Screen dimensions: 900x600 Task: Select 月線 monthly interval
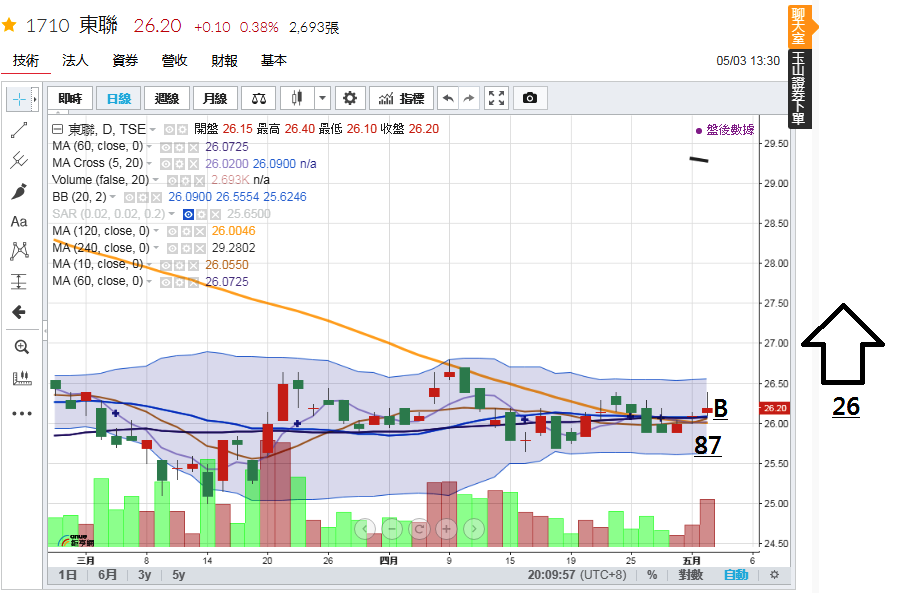(x=215, y=98)
